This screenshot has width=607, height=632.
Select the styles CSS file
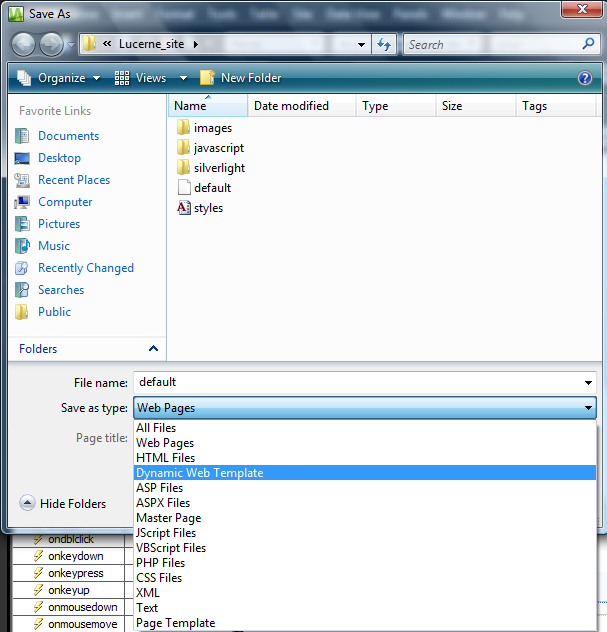(x=208, y=208)
